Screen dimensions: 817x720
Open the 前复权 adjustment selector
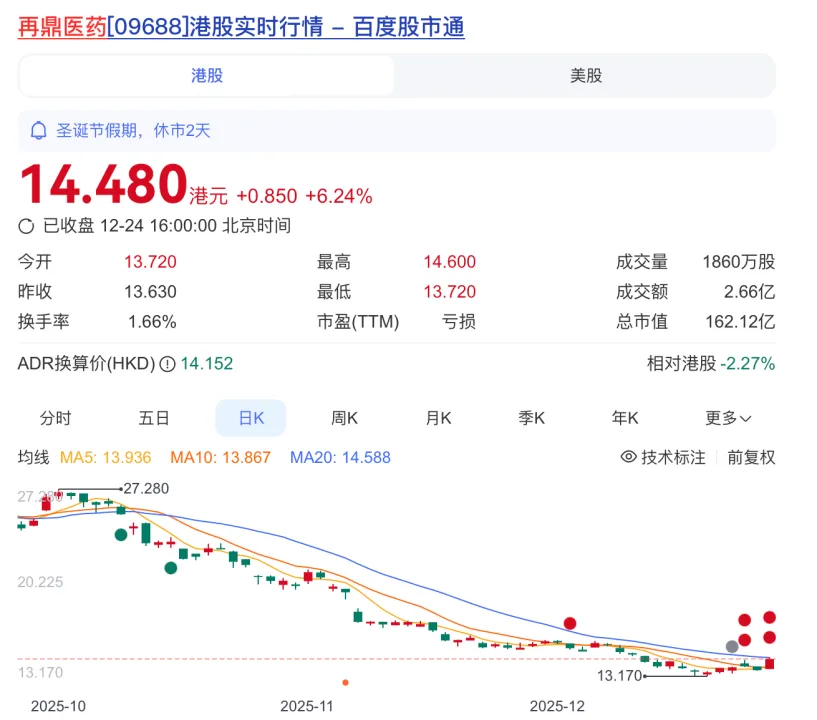click(x=750, y=457)
